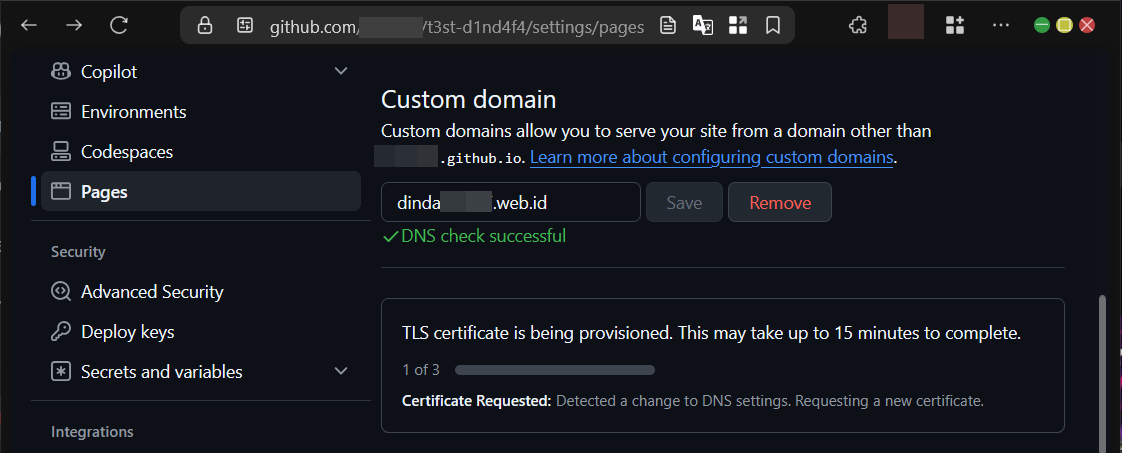This screenshot has width=1122, height=453.
Task: Reload the current page
Action: [118, 26]
